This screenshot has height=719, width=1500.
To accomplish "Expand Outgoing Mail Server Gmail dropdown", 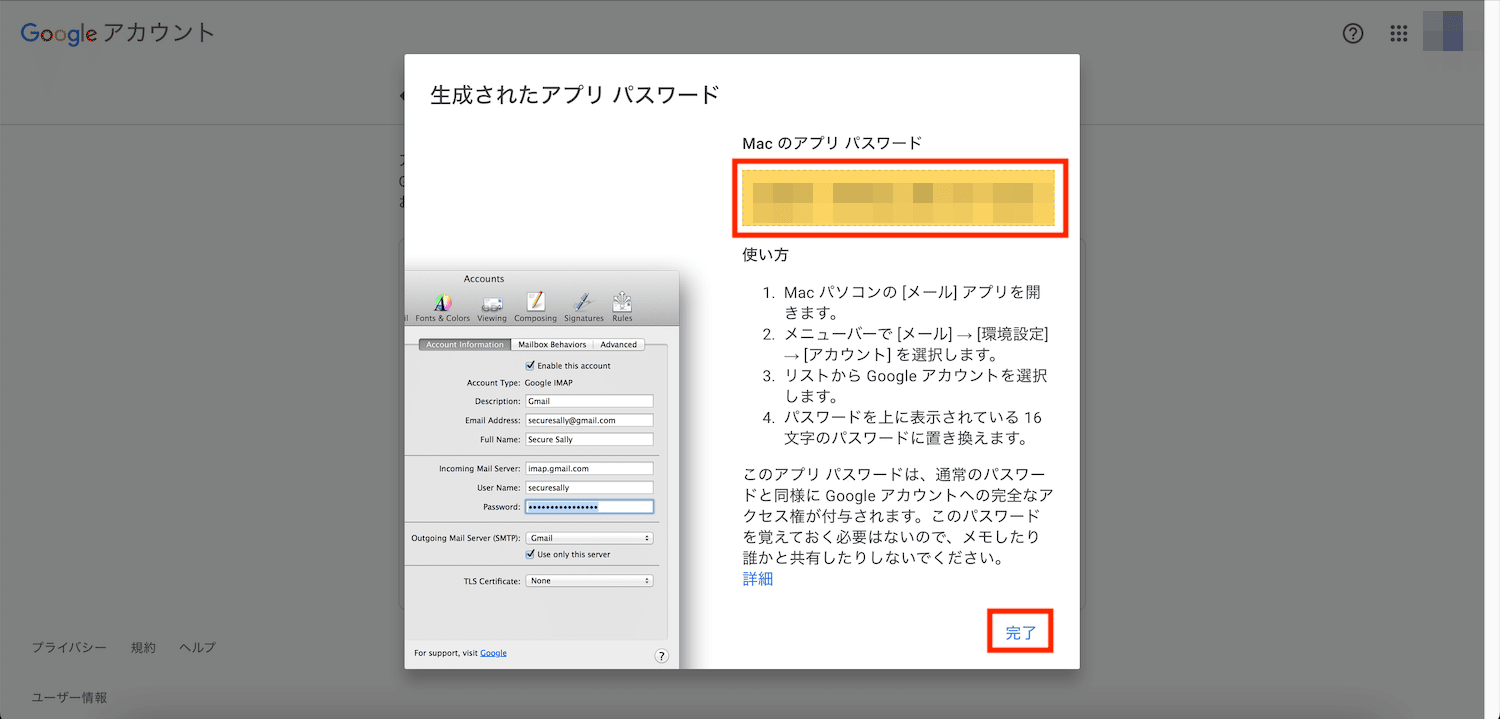I will (x=589, y=538).
